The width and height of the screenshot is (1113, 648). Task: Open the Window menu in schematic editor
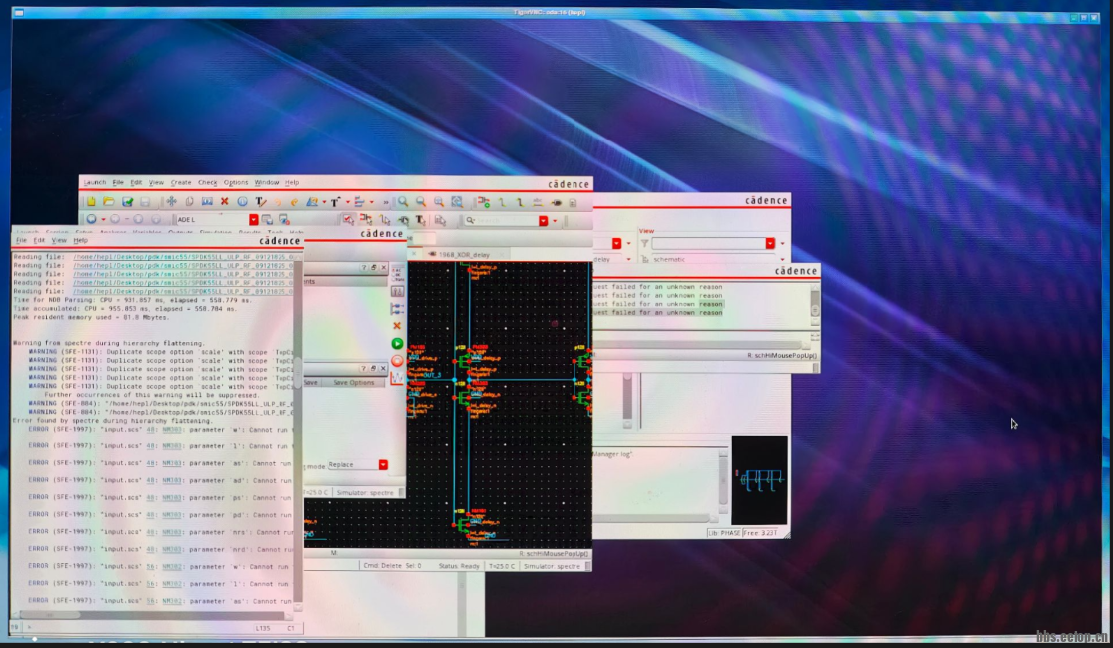tap(267, 182)
